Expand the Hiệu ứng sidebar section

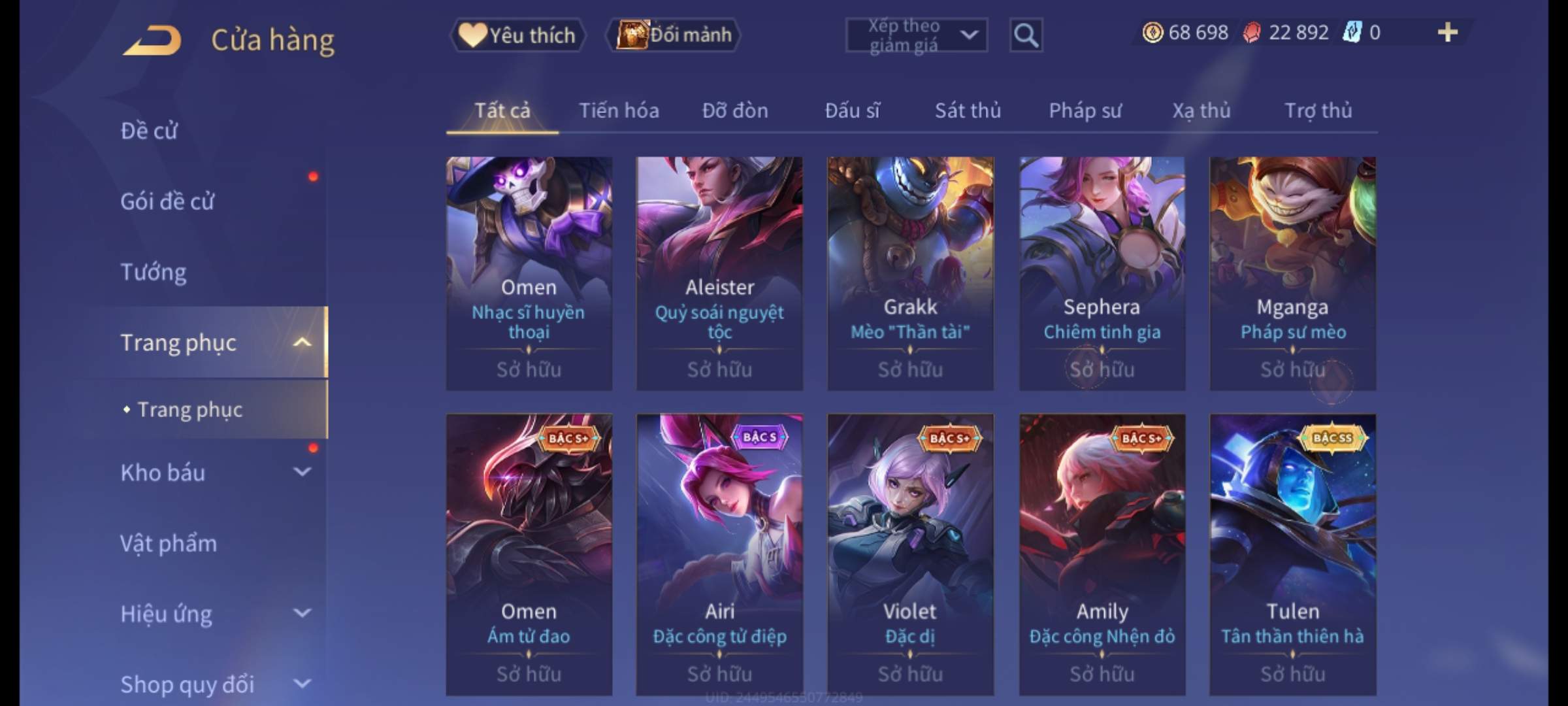[302, 613]
